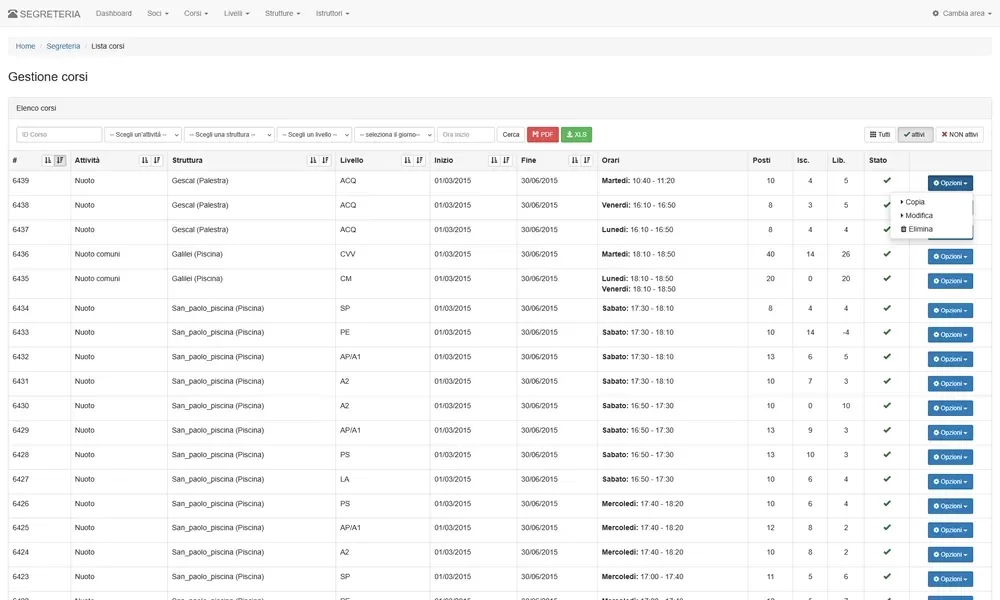Export the course list as PDF
Image resolution: width=1000 pixels, height=600 pixels.
click(543, 135)
